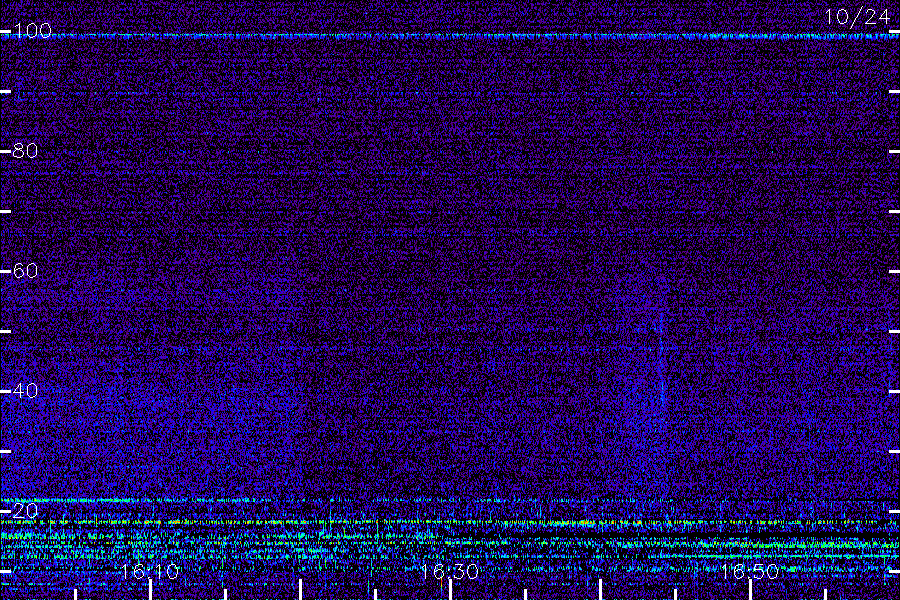Image resolution: width=900 pixels, height=600 pixels.
Task: Select the 40 frequency axis label
Action: [25, 390]
